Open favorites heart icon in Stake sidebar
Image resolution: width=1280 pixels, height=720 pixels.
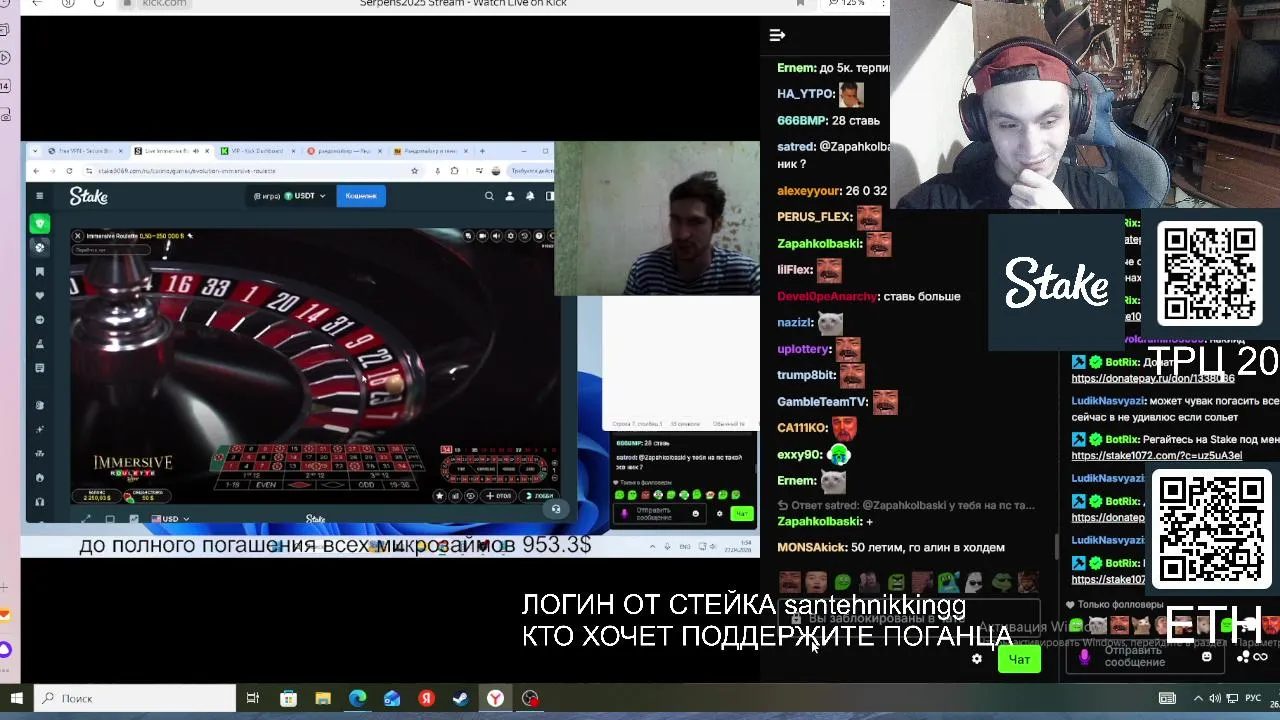click(40, 296)
